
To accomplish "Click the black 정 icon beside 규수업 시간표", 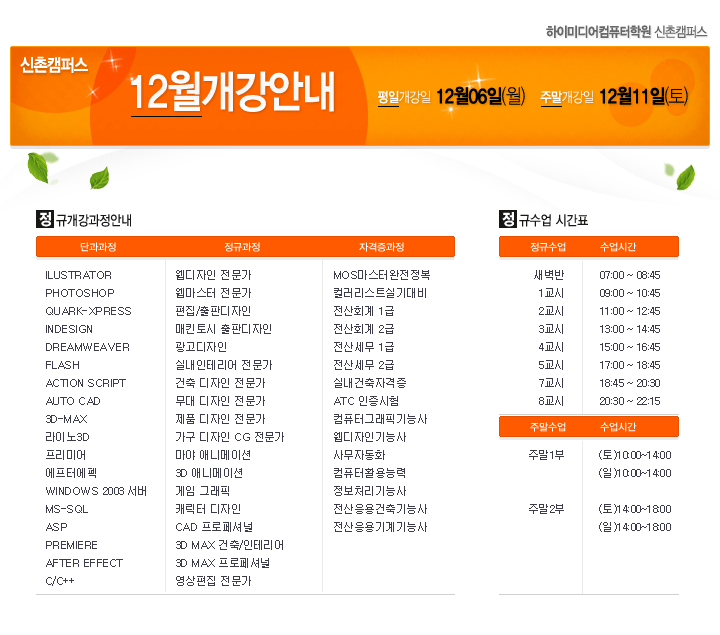I will coord(507,219).
